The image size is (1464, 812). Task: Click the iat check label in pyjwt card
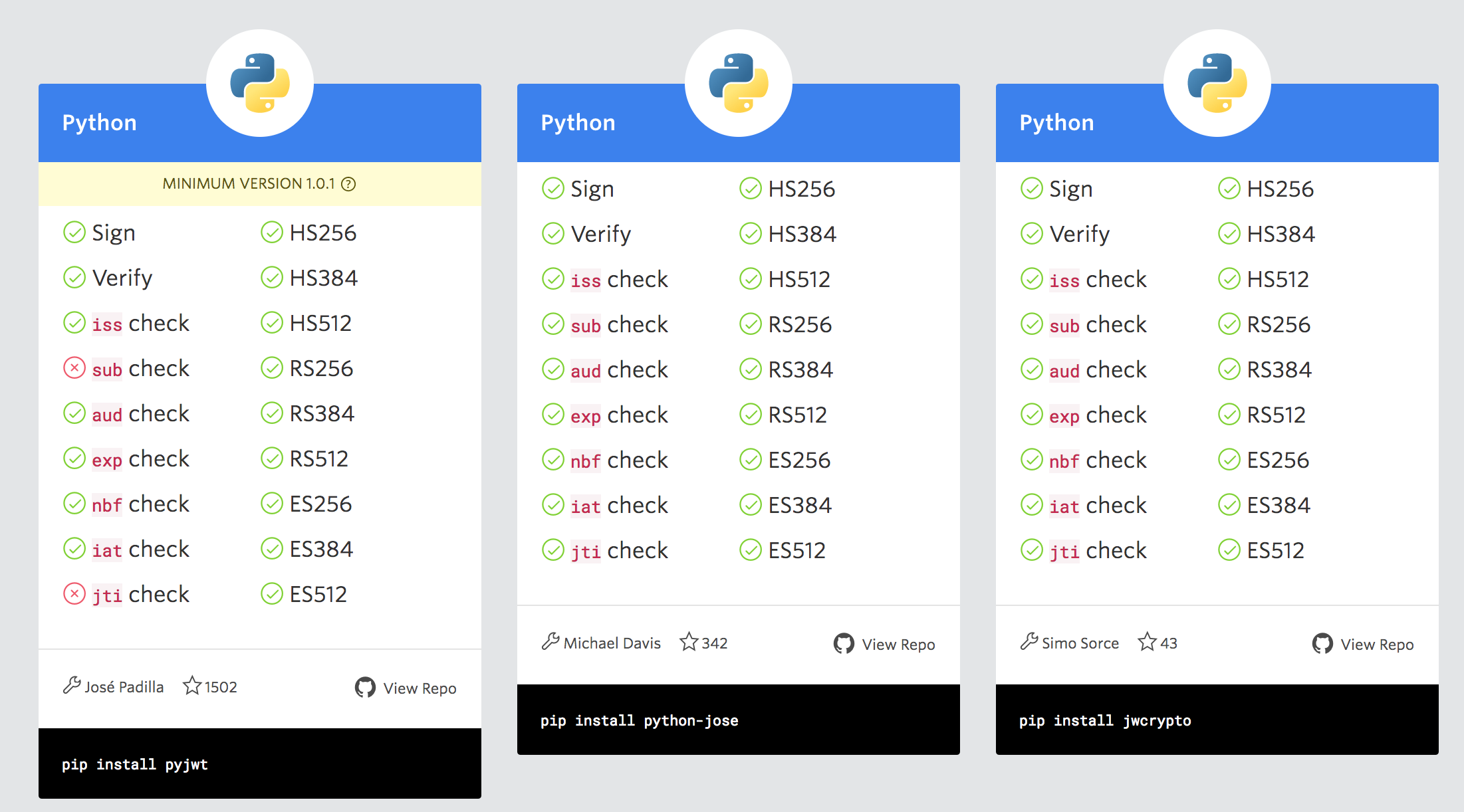coord(141,549)
